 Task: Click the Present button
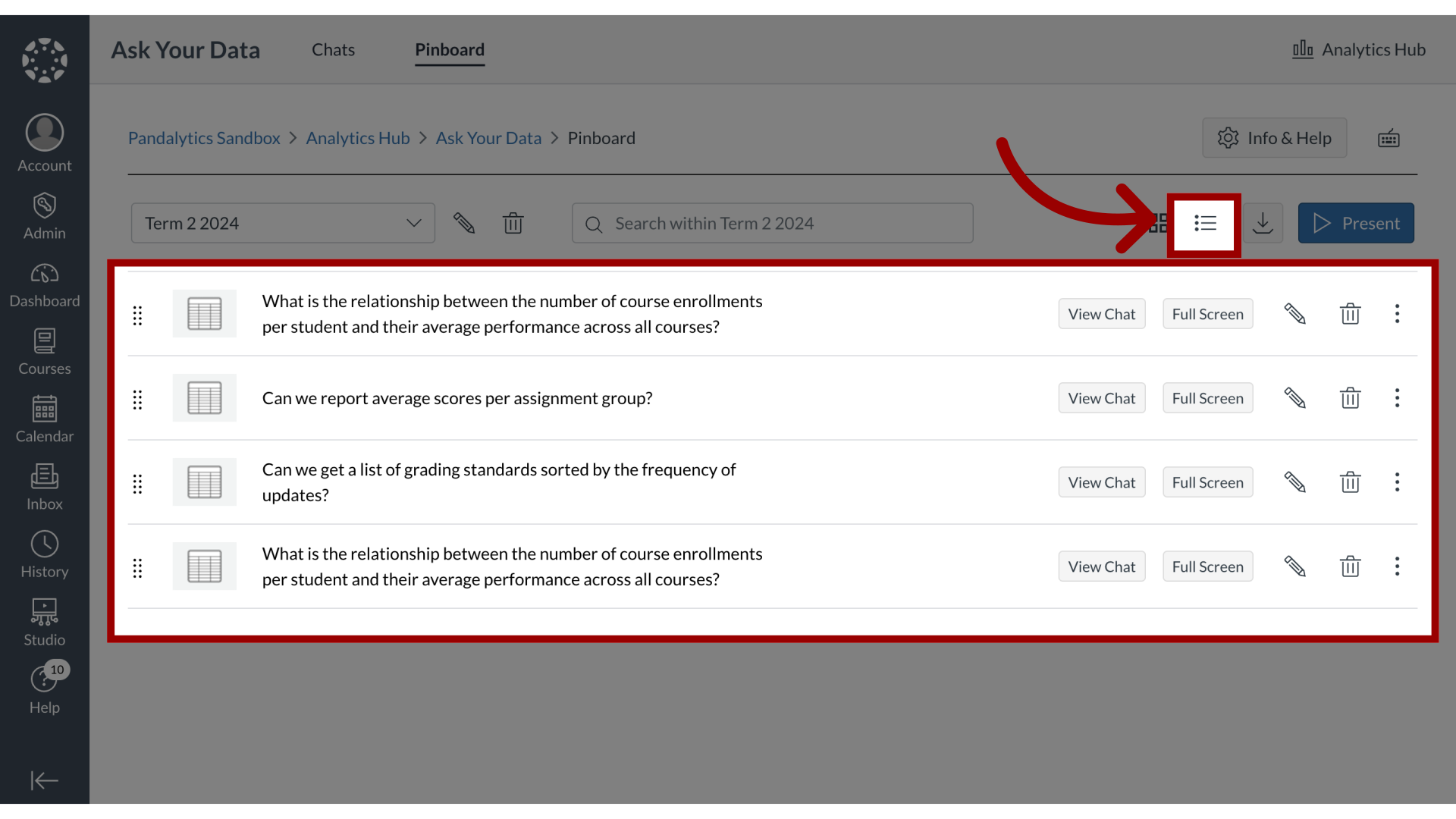[x=1357, y=223]
